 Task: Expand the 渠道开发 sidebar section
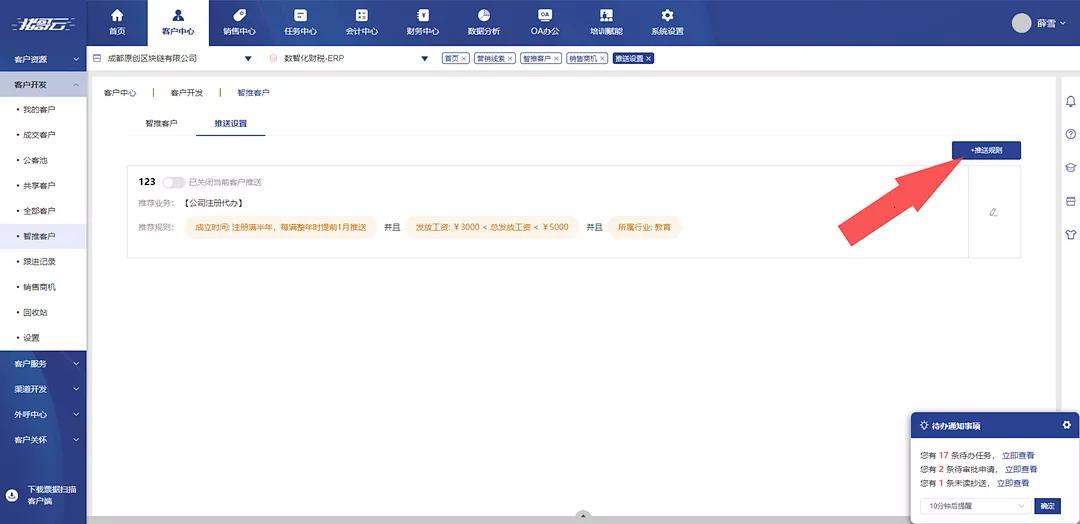(x=43, y=389)
